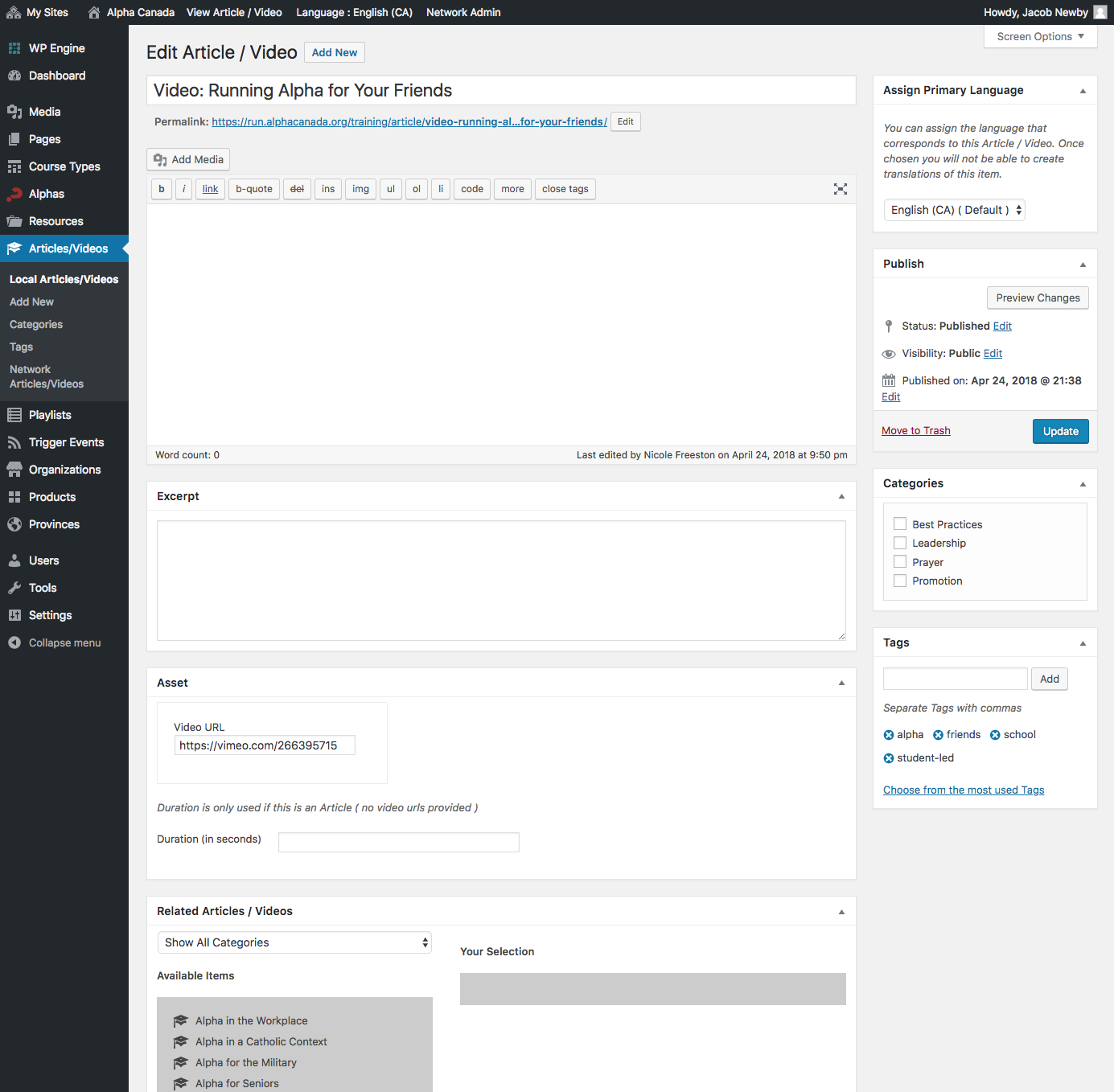1114x1092 pixels.
Task: Collapse the Categories box
Action: [x=1083, y=484]
